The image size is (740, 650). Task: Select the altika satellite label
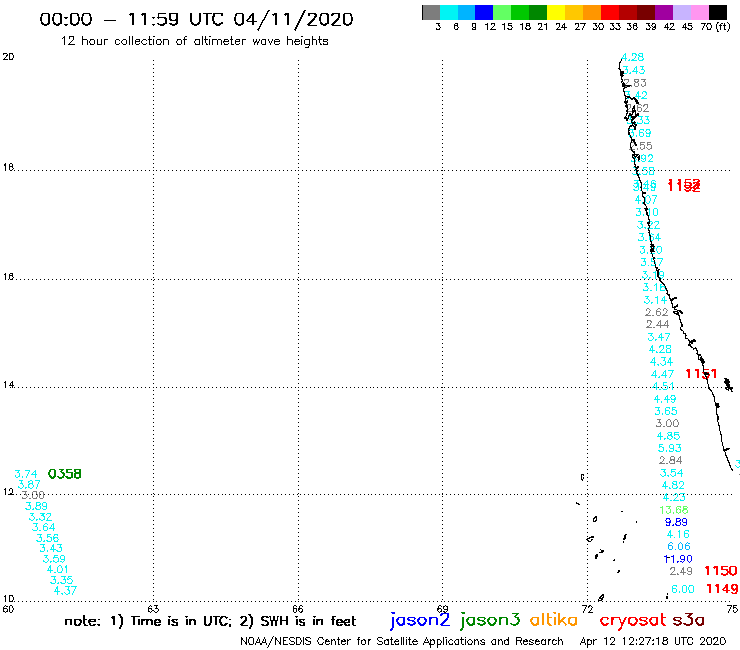tap(553, 620)
